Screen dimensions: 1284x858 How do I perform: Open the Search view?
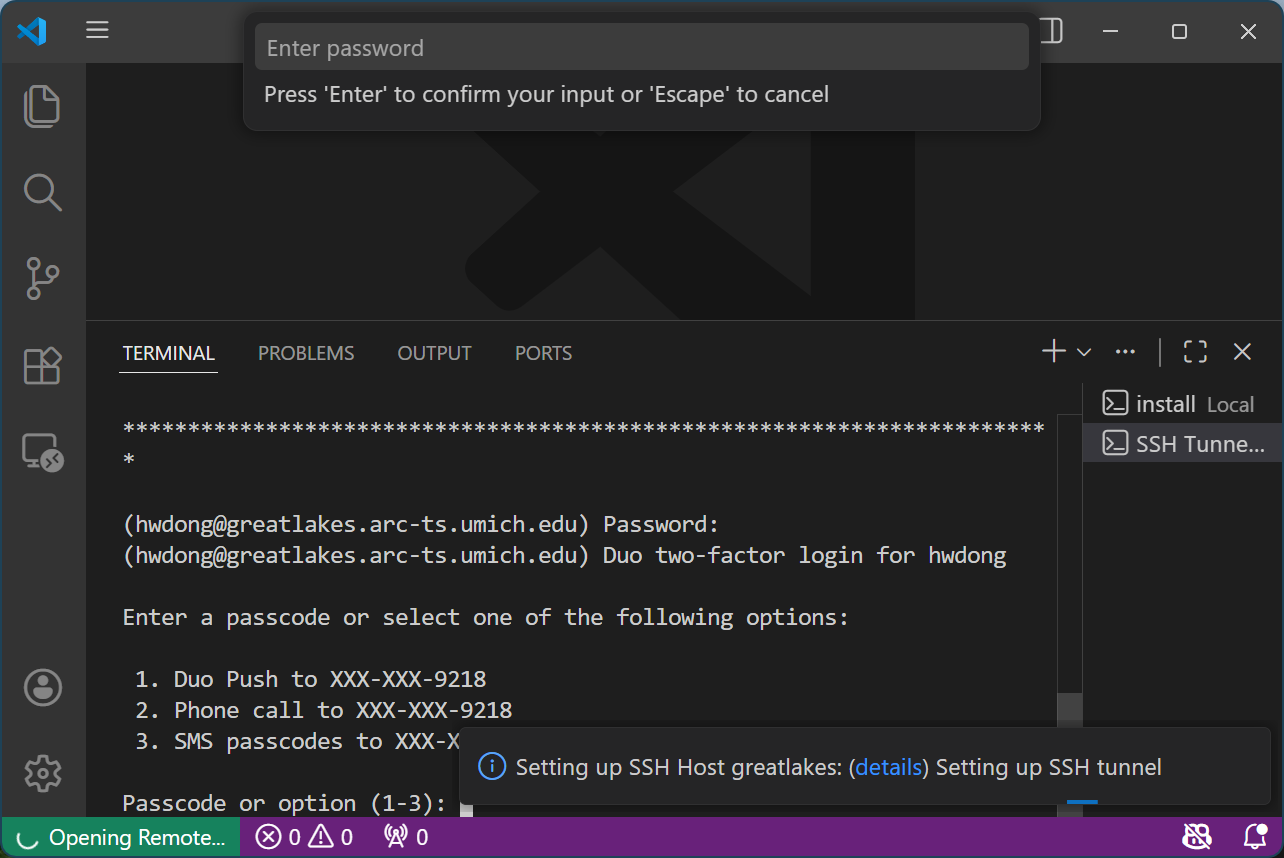[42, 192]
